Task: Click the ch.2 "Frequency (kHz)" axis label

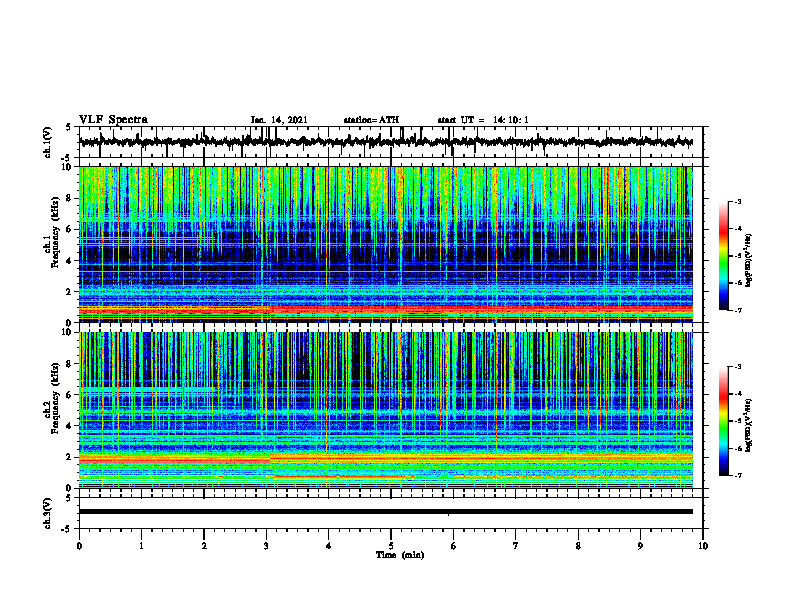Action: 55,398
